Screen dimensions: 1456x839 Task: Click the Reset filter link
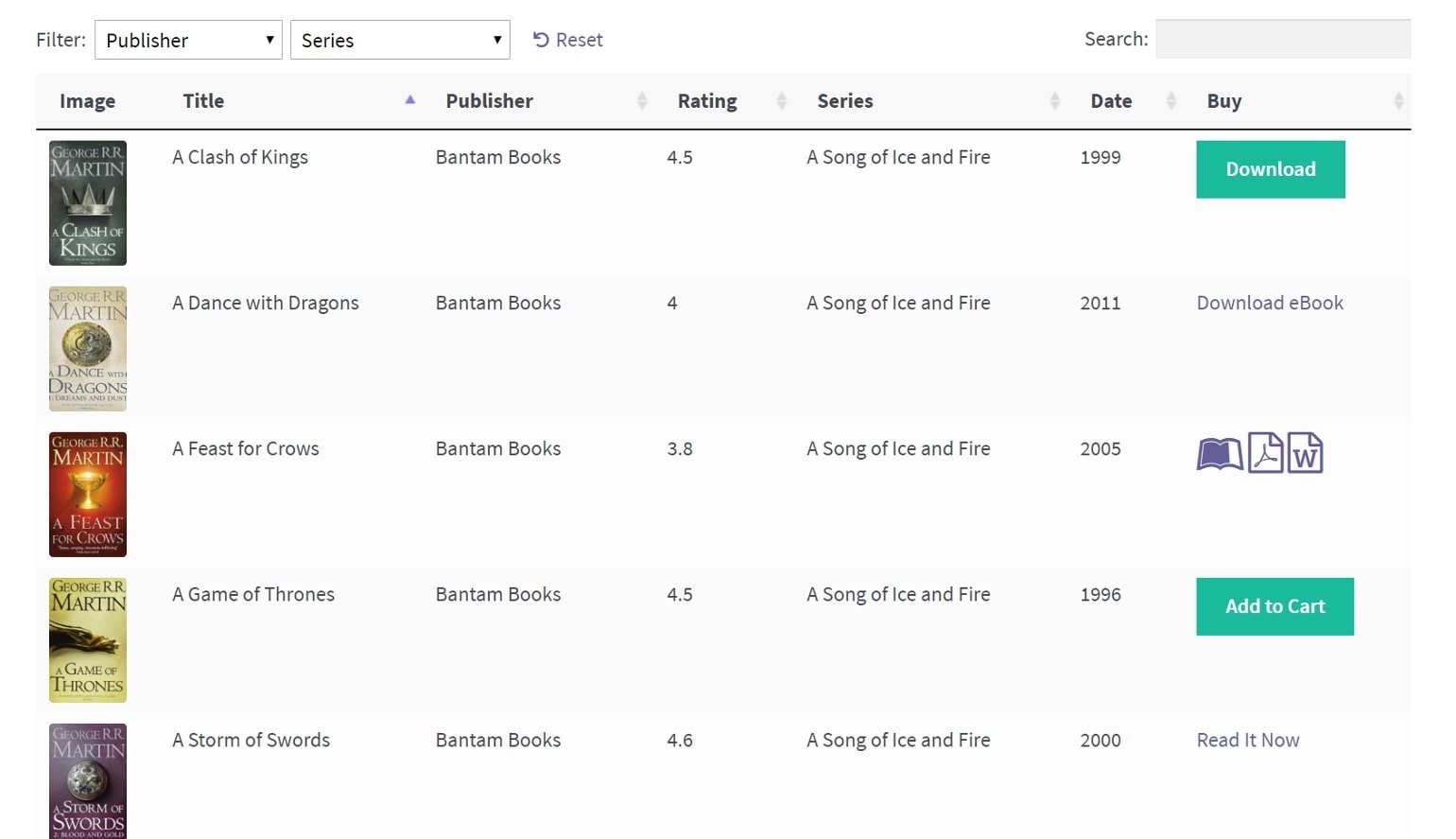coord(568,40)
